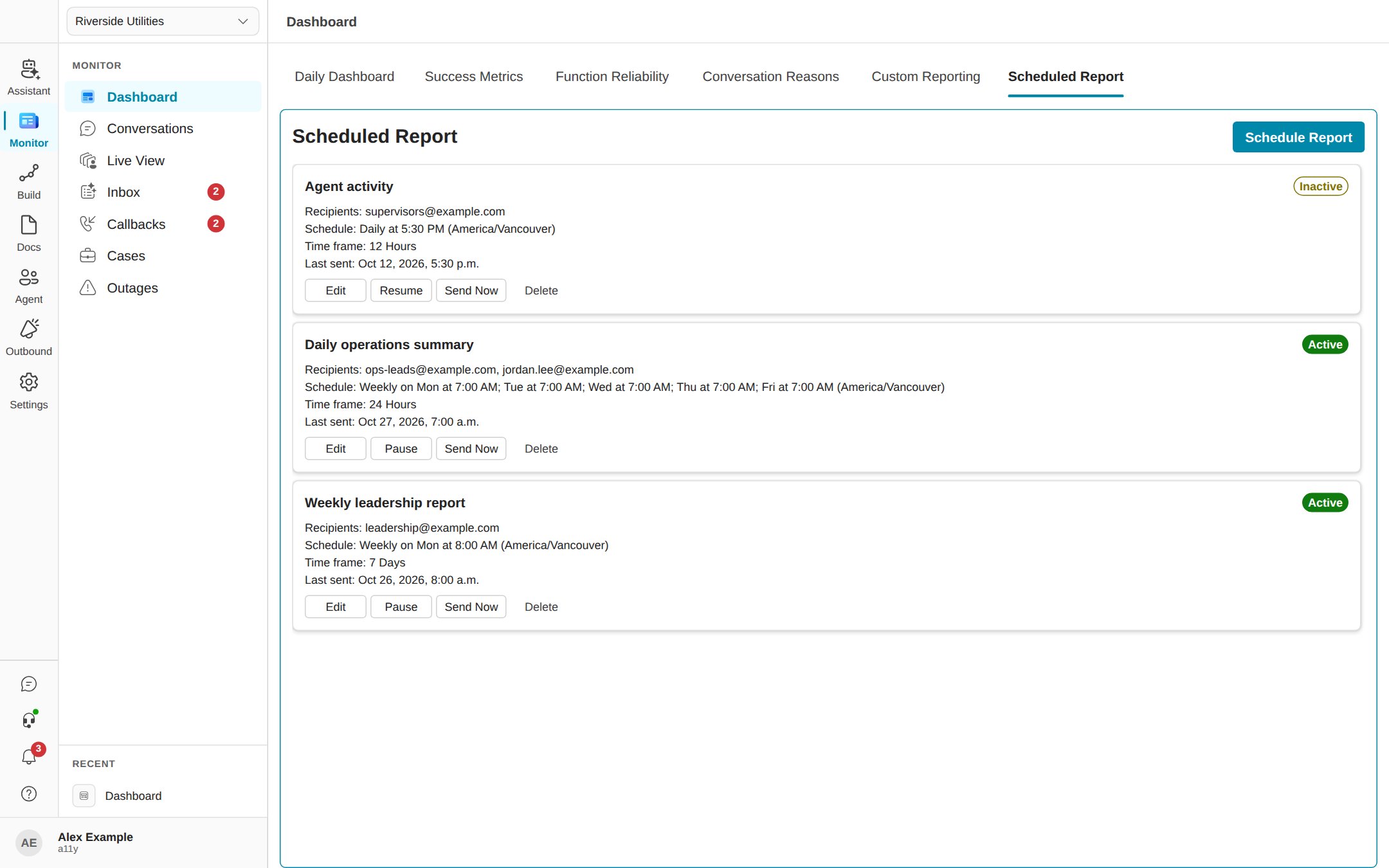Open Alex Example user profile
Image resolution: width=1389 pixels, height=868 pixels.
pos(133,842)
